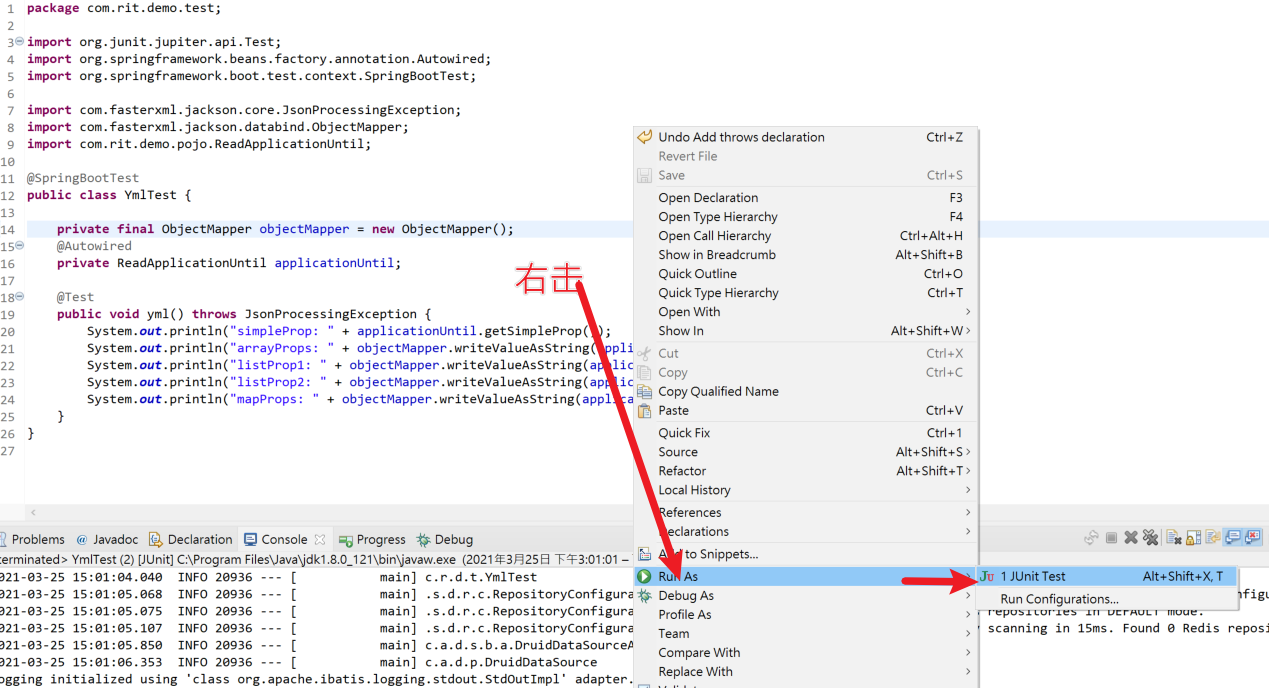Expand the Profile As submenu arrow

pyautogui.click(x=968, y=614)
